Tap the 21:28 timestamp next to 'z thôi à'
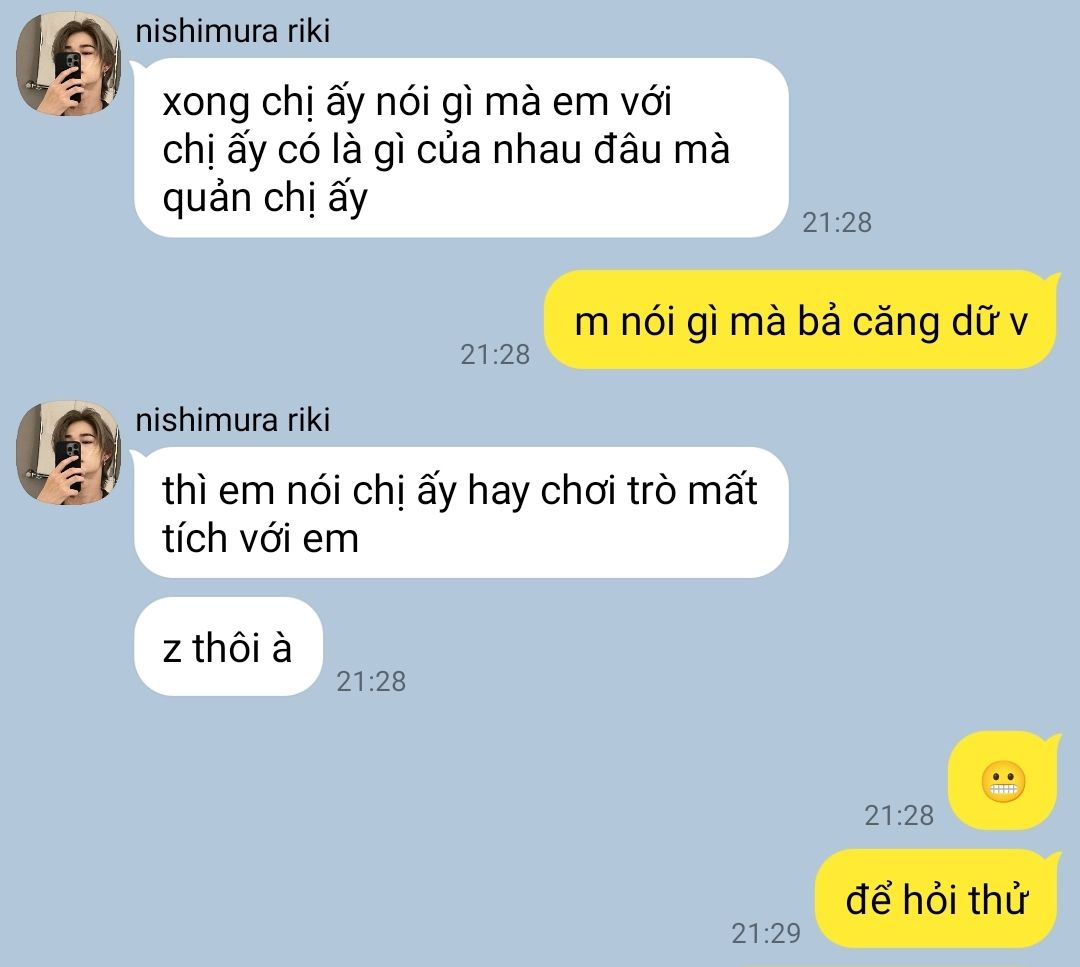 click(371, 681)
